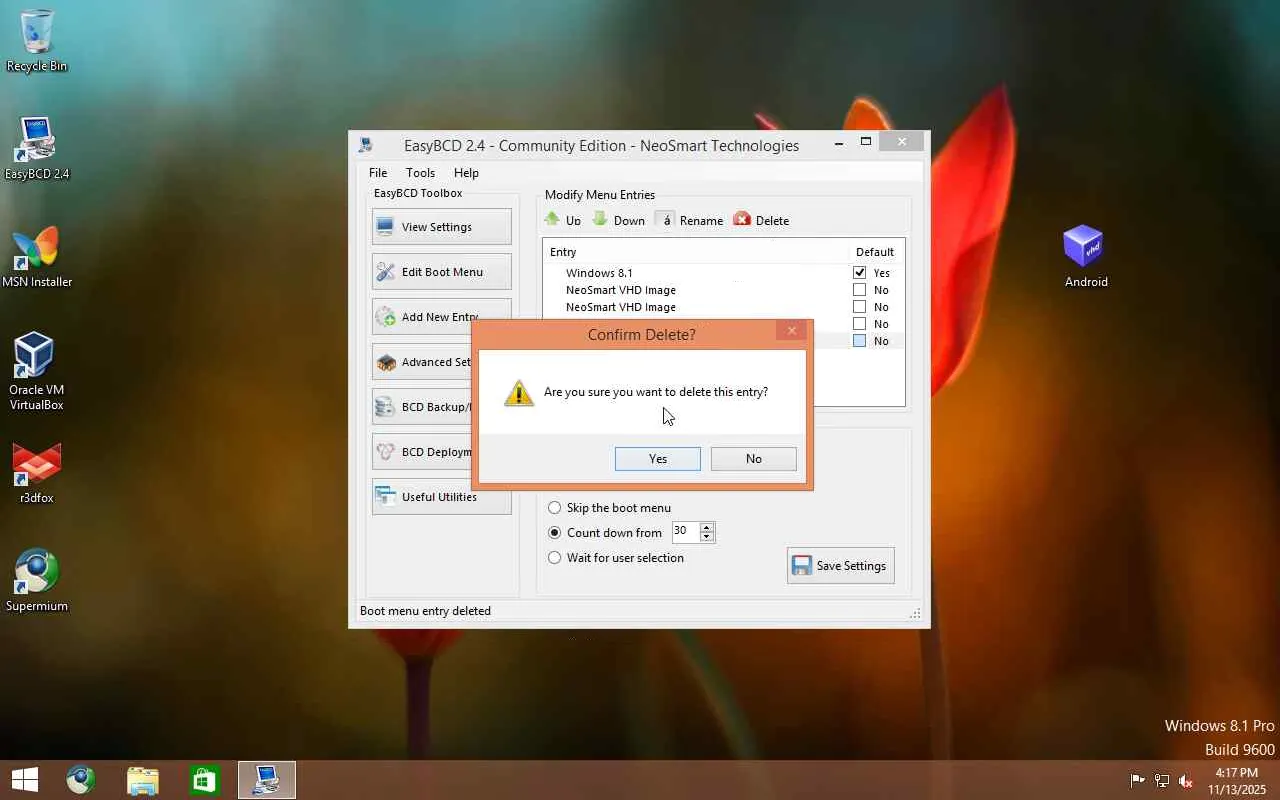Select the Count down from option
1280x800 pixels.
click(x=604, y=533)
